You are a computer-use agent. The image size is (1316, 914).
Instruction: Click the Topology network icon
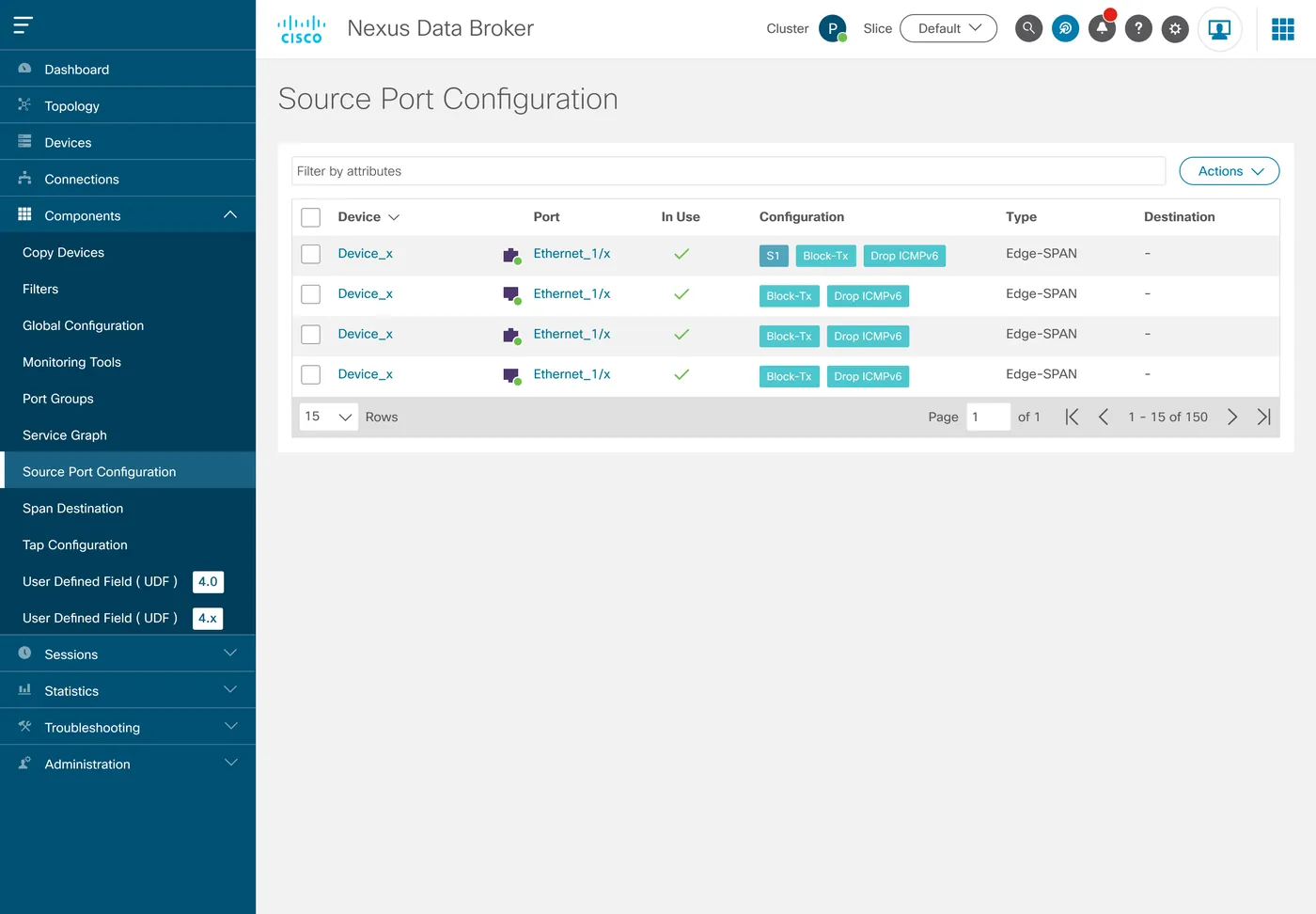pyautogui.click(x=24, y=105)
